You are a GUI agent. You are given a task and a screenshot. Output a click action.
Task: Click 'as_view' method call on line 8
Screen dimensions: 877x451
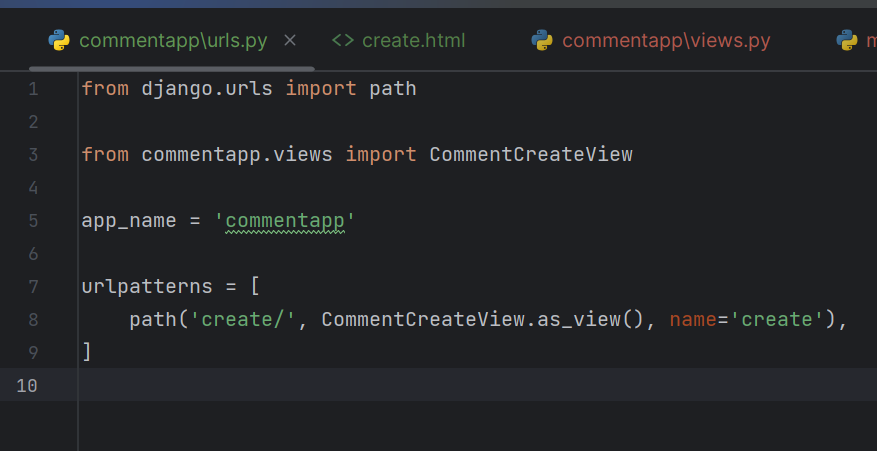[x=579, y=320]
